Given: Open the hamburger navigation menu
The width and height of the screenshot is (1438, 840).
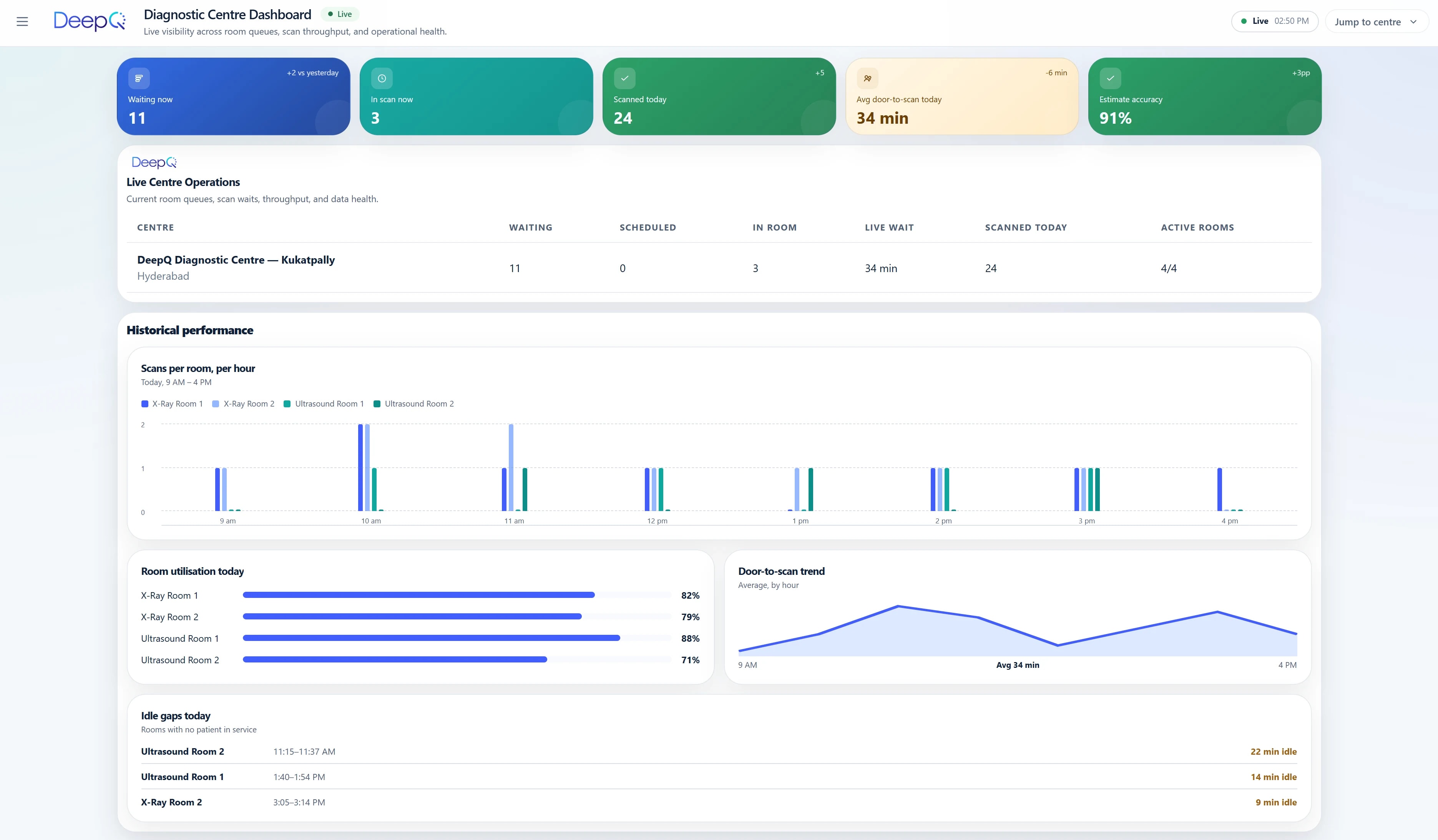Looking at the screenshot, I should tap(22, 22).
